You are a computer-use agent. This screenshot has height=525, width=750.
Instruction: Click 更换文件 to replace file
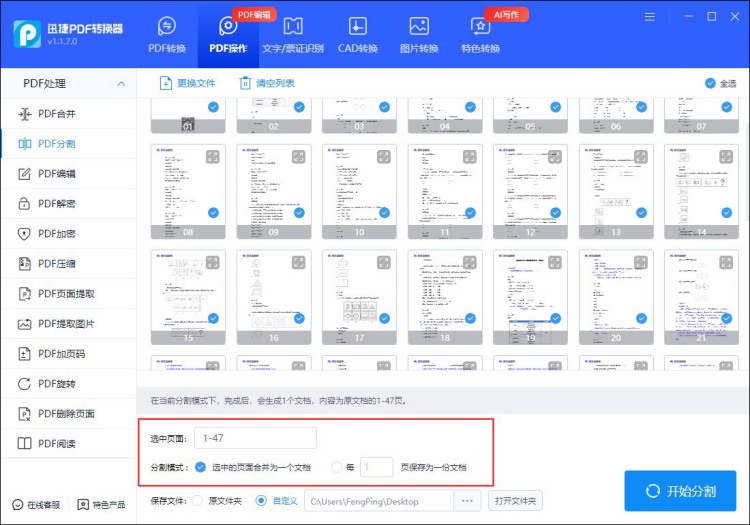[x=187, y=83]
